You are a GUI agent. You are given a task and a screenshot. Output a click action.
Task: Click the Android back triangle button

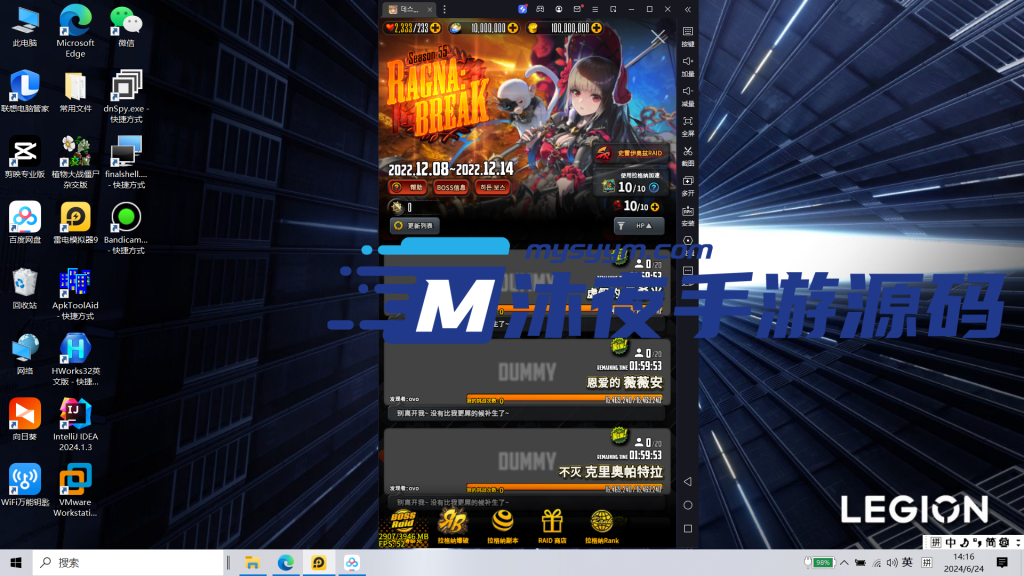pos(688,481)
